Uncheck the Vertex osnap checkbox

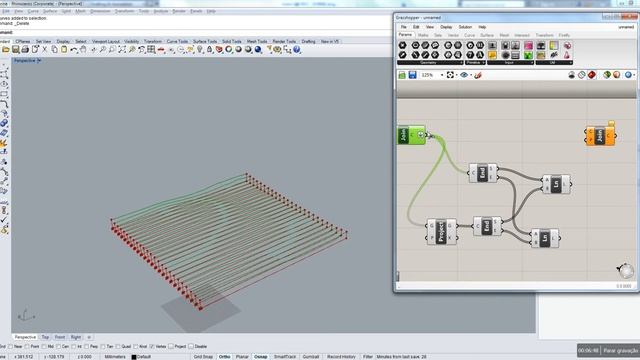tap(152, 347)
